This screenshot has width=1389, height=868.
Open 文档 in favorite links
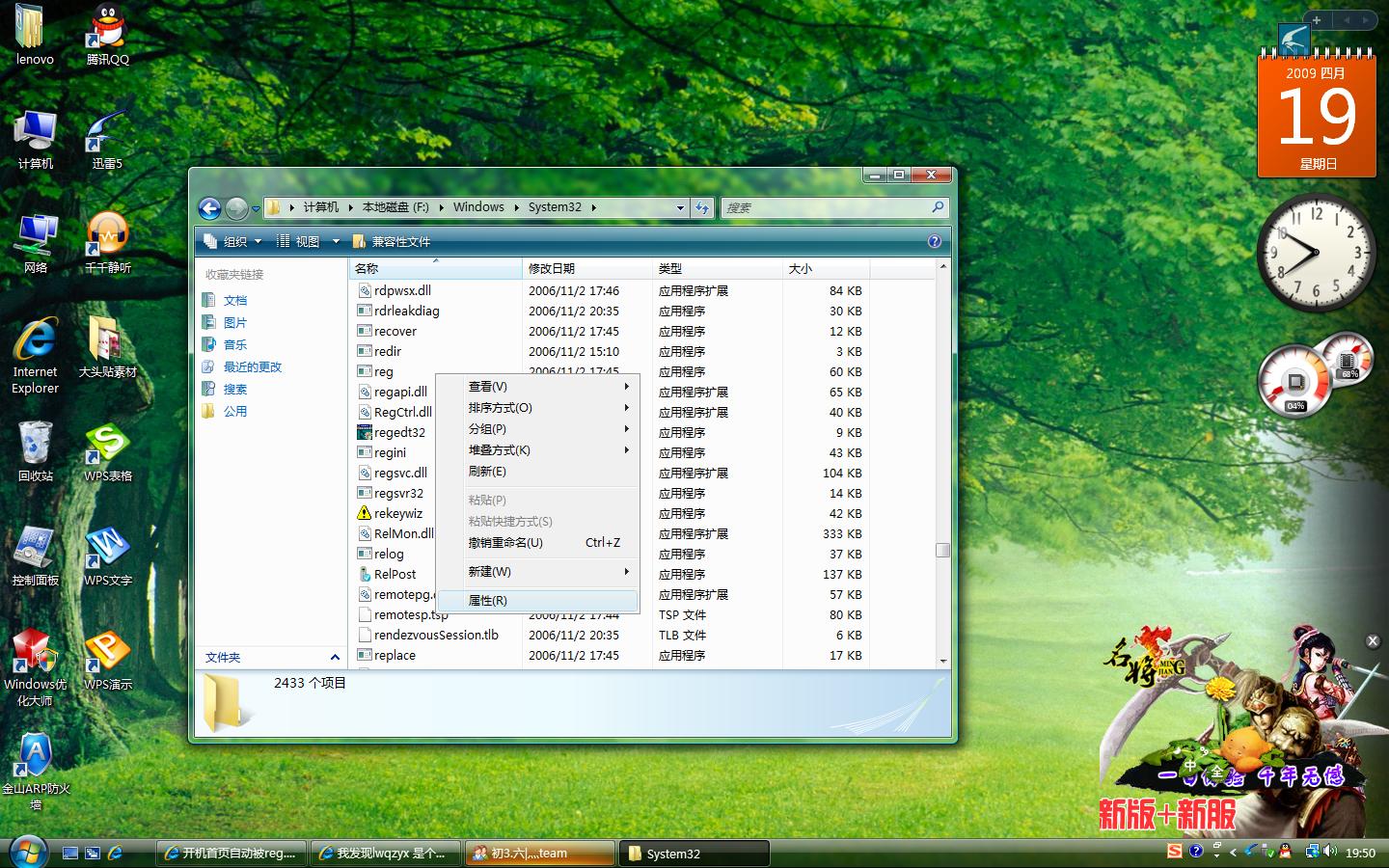(235, 300)
